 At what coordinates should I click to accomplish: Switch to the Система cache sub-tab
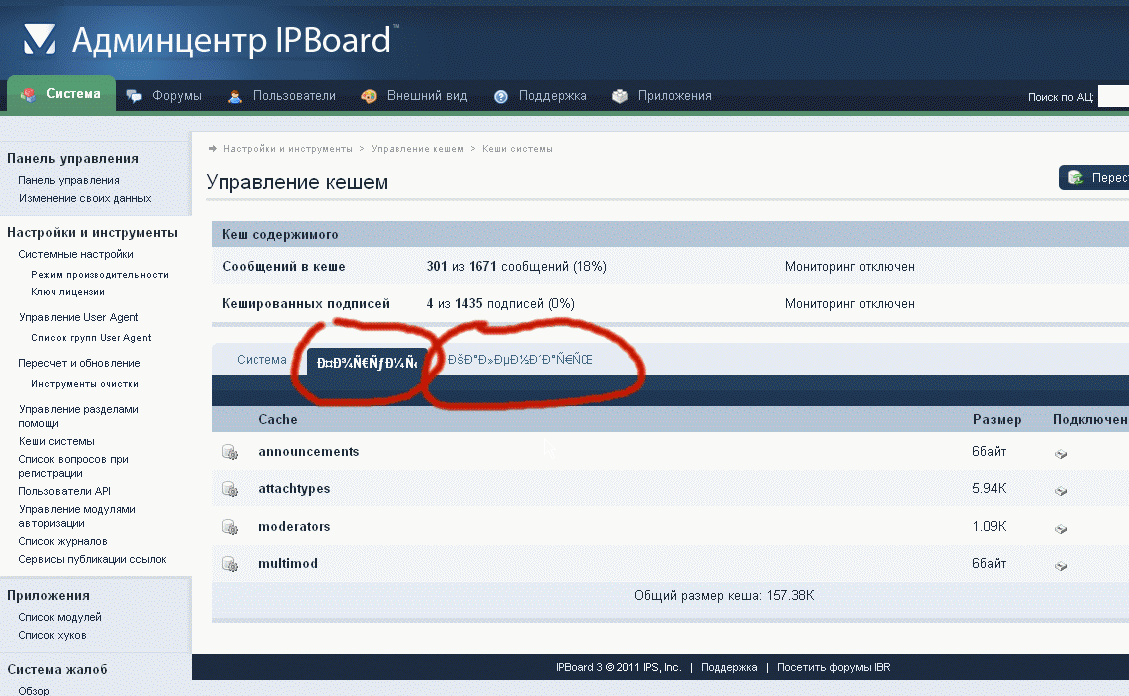coord(262,360)
